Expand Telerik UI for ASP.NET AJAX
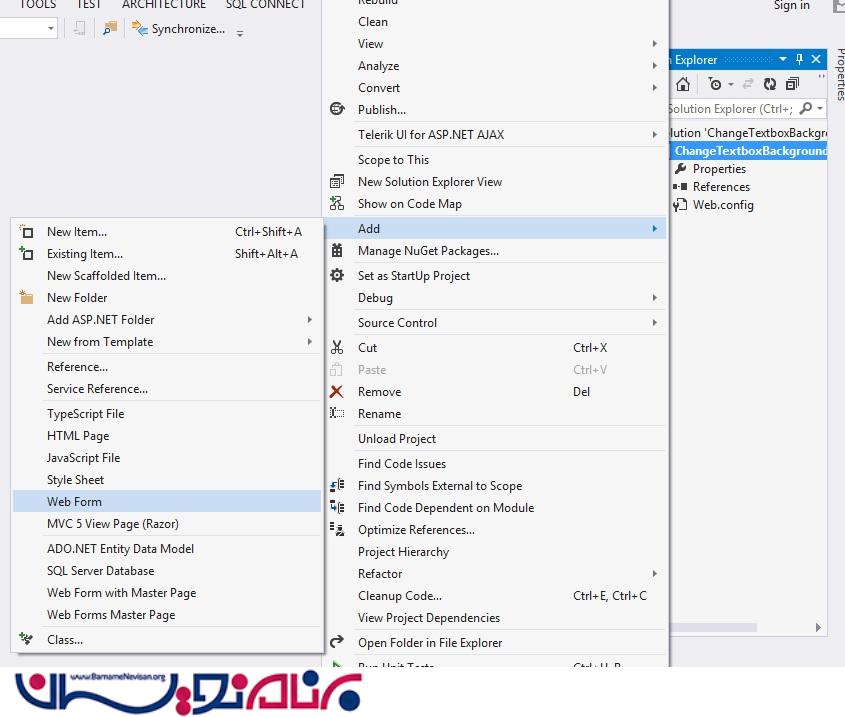This screenshot has width=845, height=717. tap(496, 135)
